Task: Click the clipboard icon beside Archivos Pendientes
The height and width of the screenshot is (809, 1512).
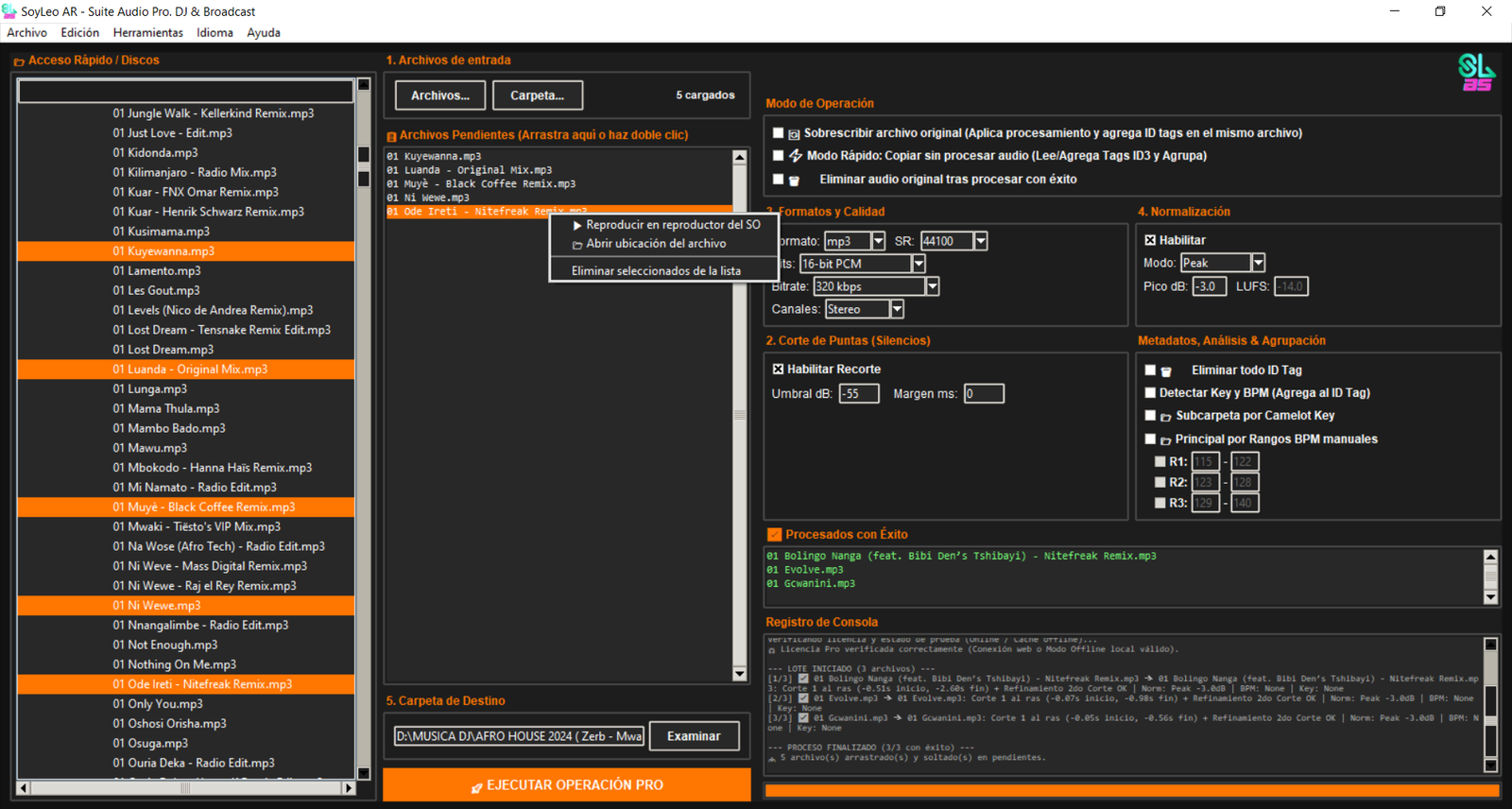Action: (x=391, y=136)
